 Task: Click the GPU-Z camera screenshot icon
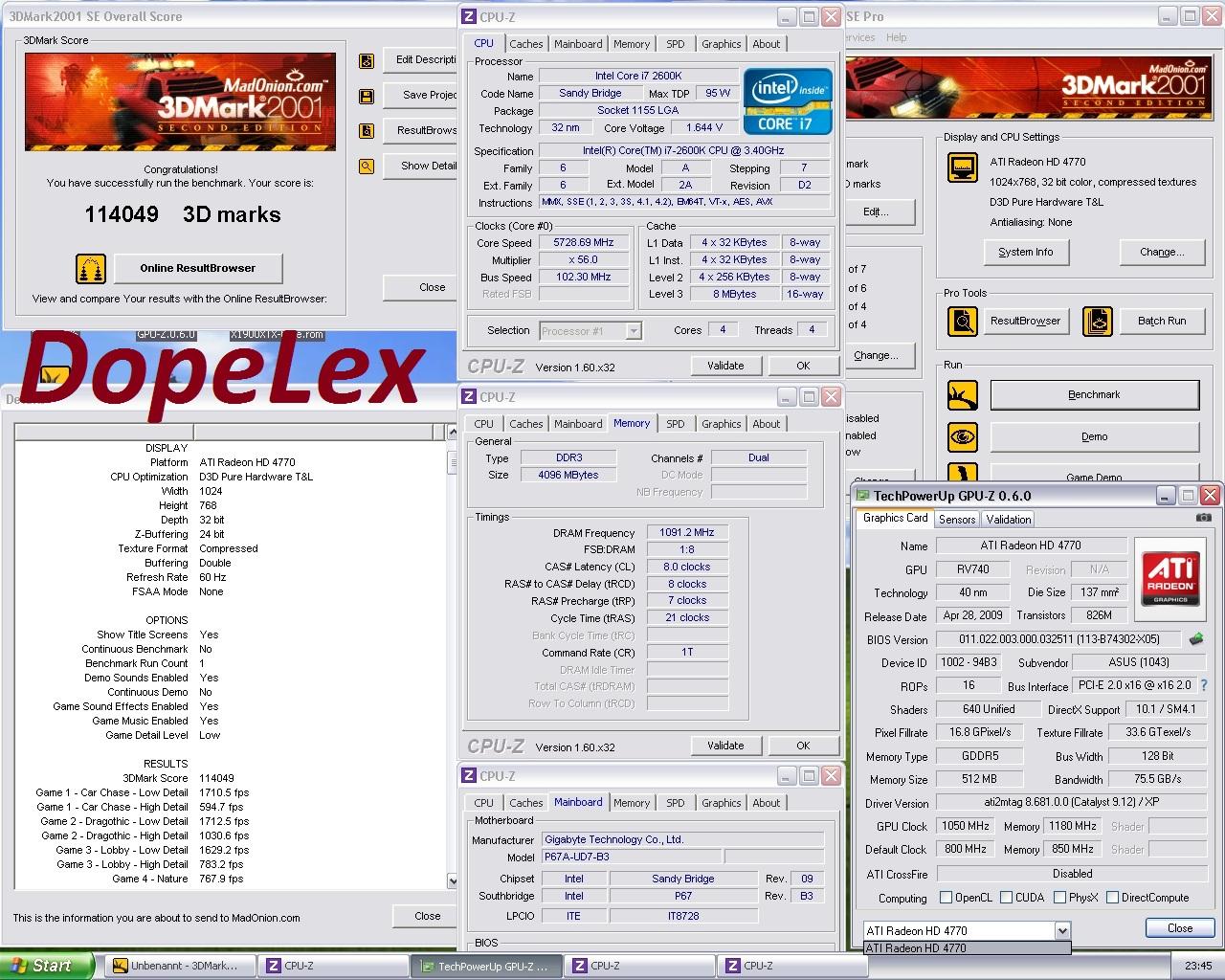[x=1204, y=518]
